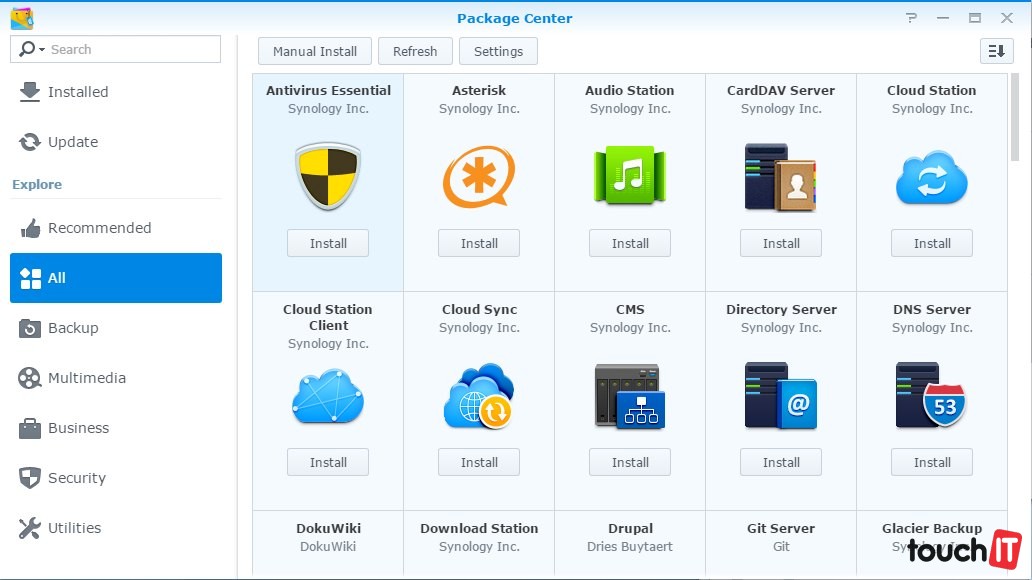Go to the Security category
Image resolution: width=1032 pixels, height=580 pixels.
click(x=77, y=478)
